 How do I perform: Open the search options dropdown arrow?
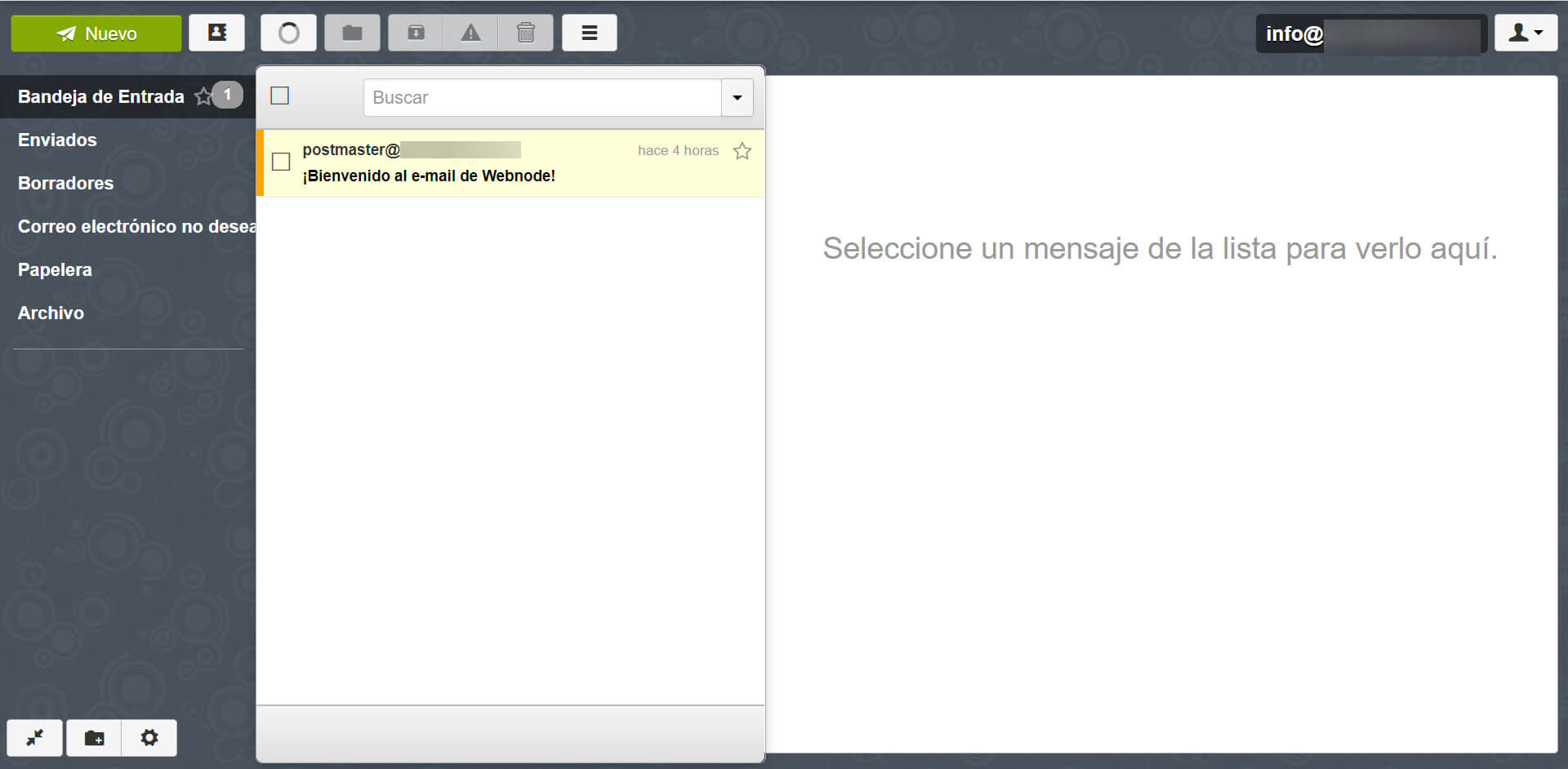(737, 97)
